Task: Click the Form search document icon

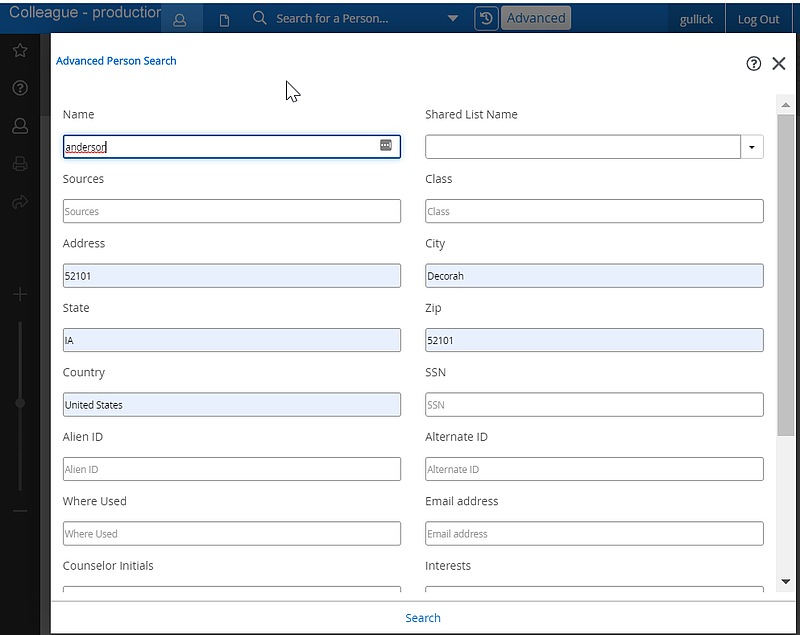Action: click(224, 19)
